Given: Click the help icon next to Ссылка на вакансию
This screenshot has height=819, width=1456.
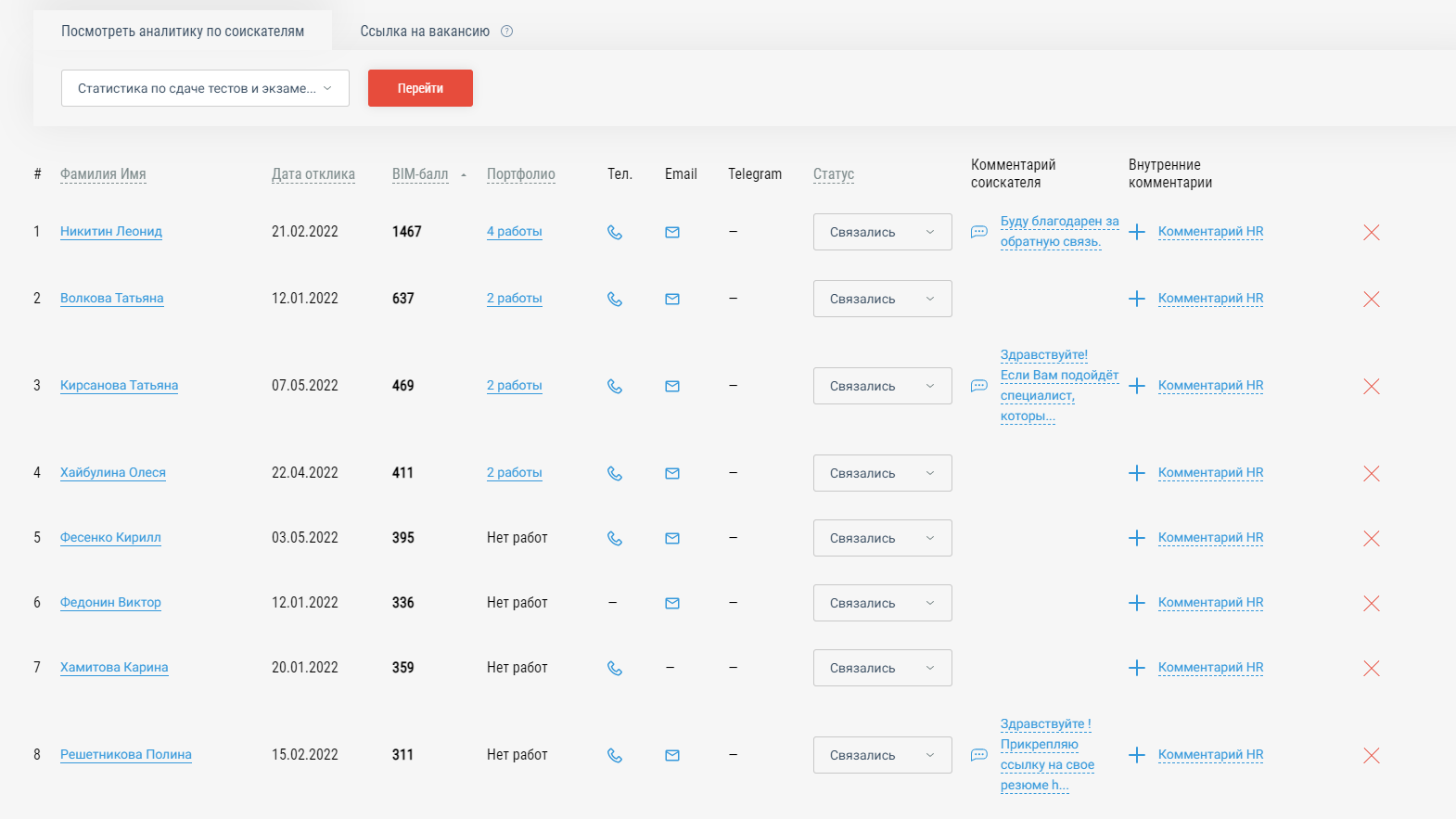Looking at the screenshot, I should pos(506,32).
